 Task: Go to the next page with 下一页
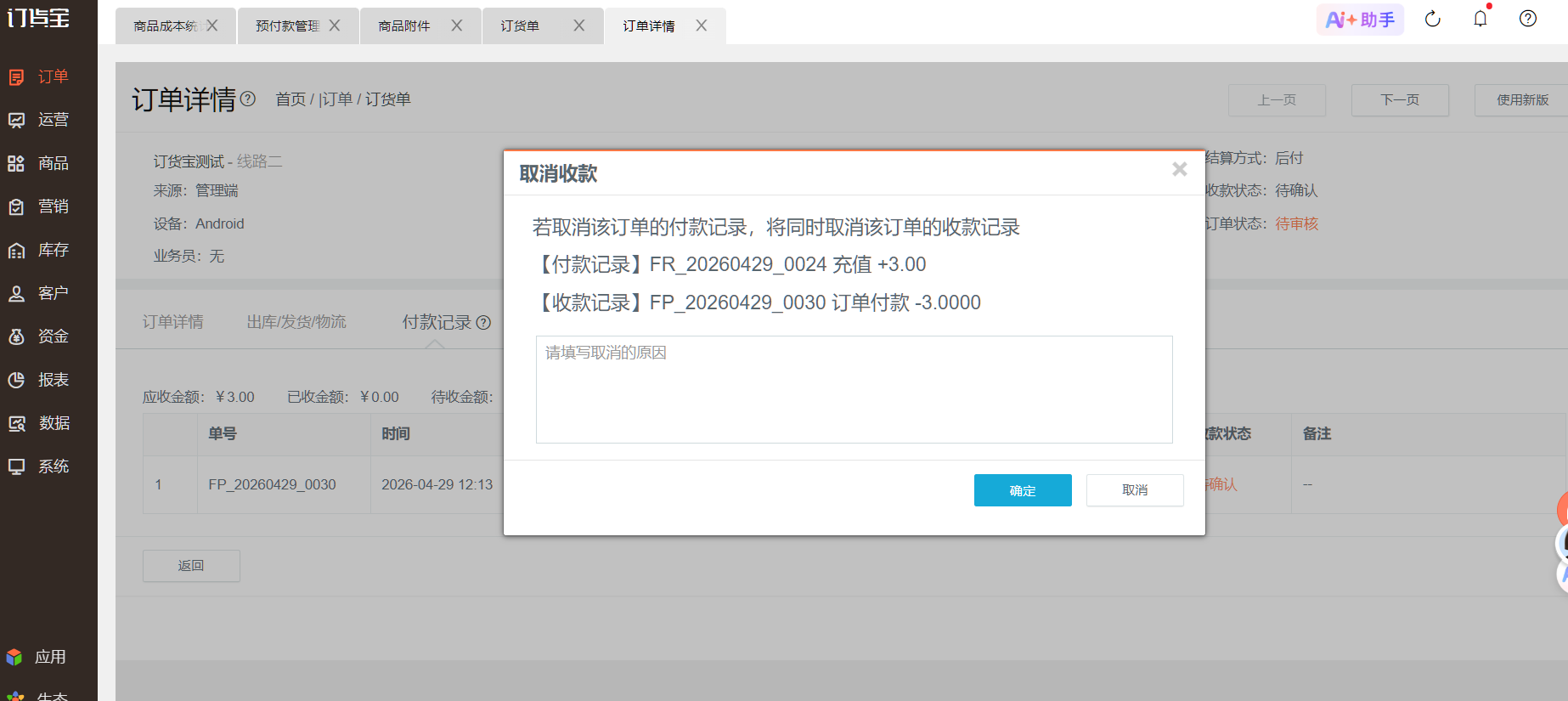pyautogui.click(x=1400, y=100)
